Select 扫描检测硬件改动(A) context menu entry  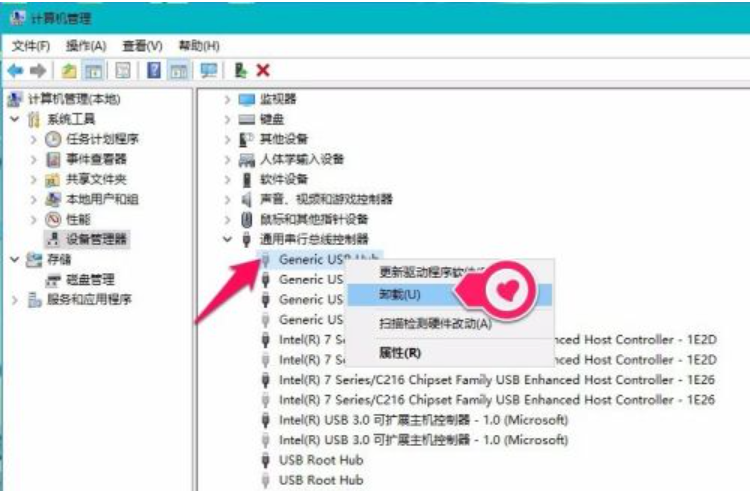point(435,323)
